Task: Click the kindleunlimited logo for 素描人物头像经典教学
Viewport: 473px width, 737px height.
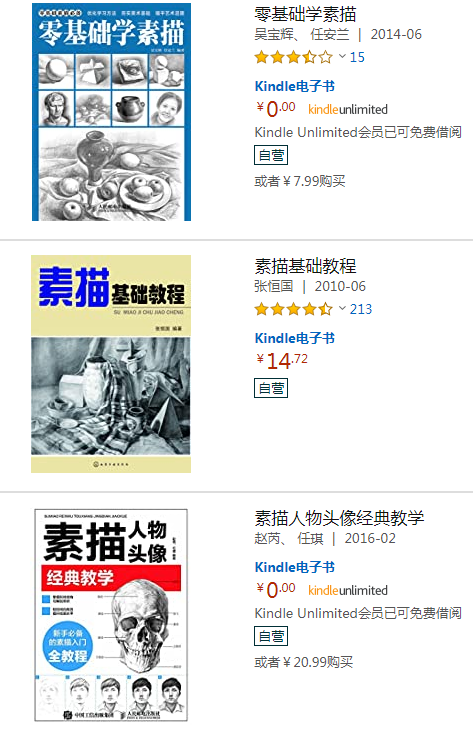Action: (x=348, y=590)
